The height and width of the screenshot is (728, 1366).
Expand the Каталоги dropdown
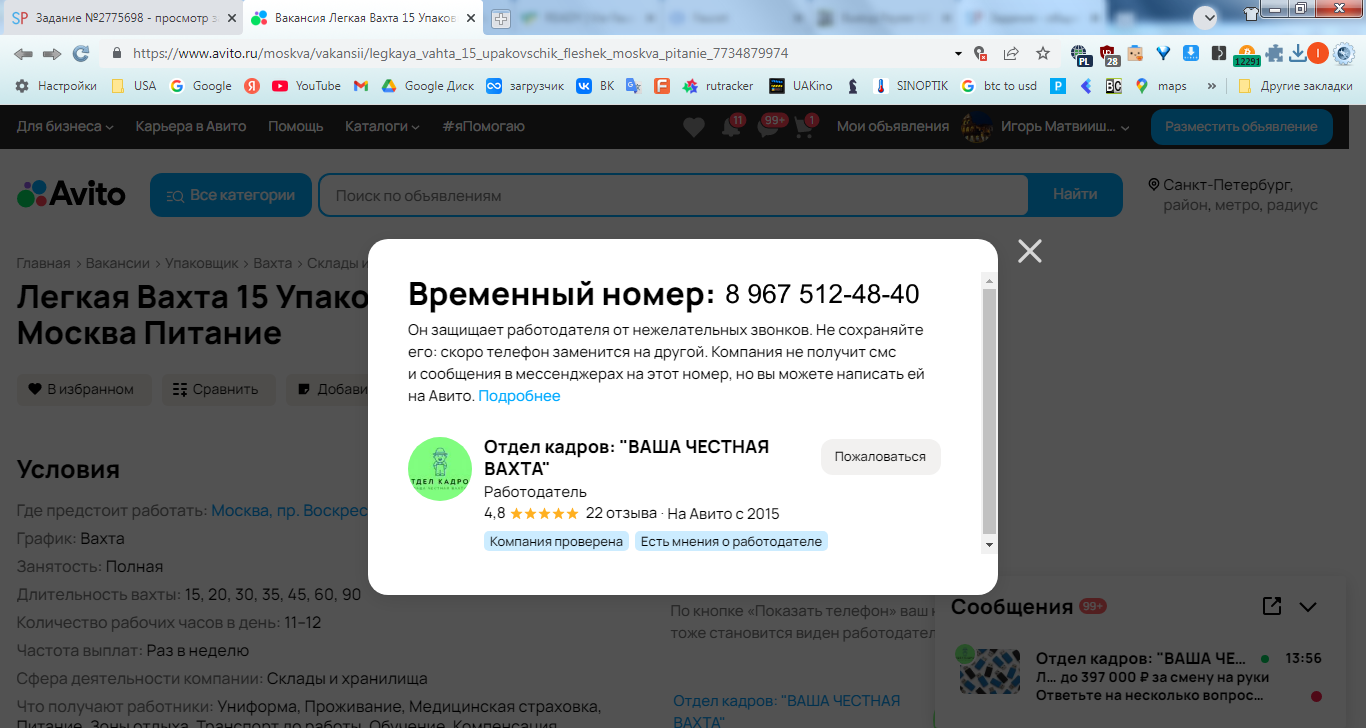coord(383,126)
